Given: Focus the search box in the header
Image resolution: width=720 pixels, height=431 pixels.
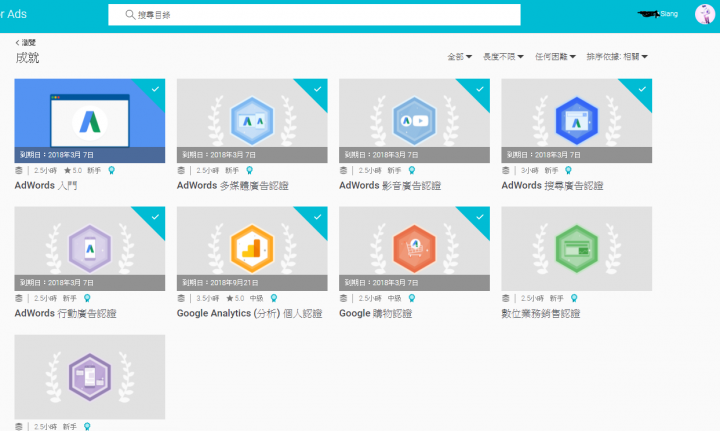Looking at the screenshot, I should pyautogui.click(x=314, y=15).
